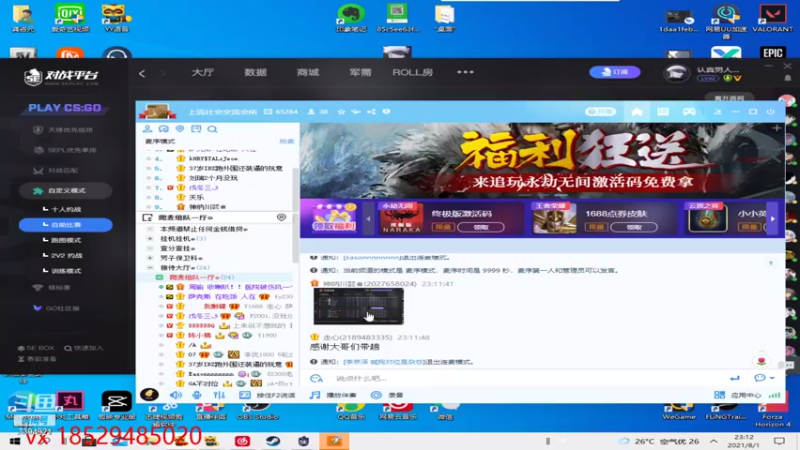Screen dimensions: 800x450
Task: Click 按住F2说话 mode selector
Action: (x=267, y=395)
